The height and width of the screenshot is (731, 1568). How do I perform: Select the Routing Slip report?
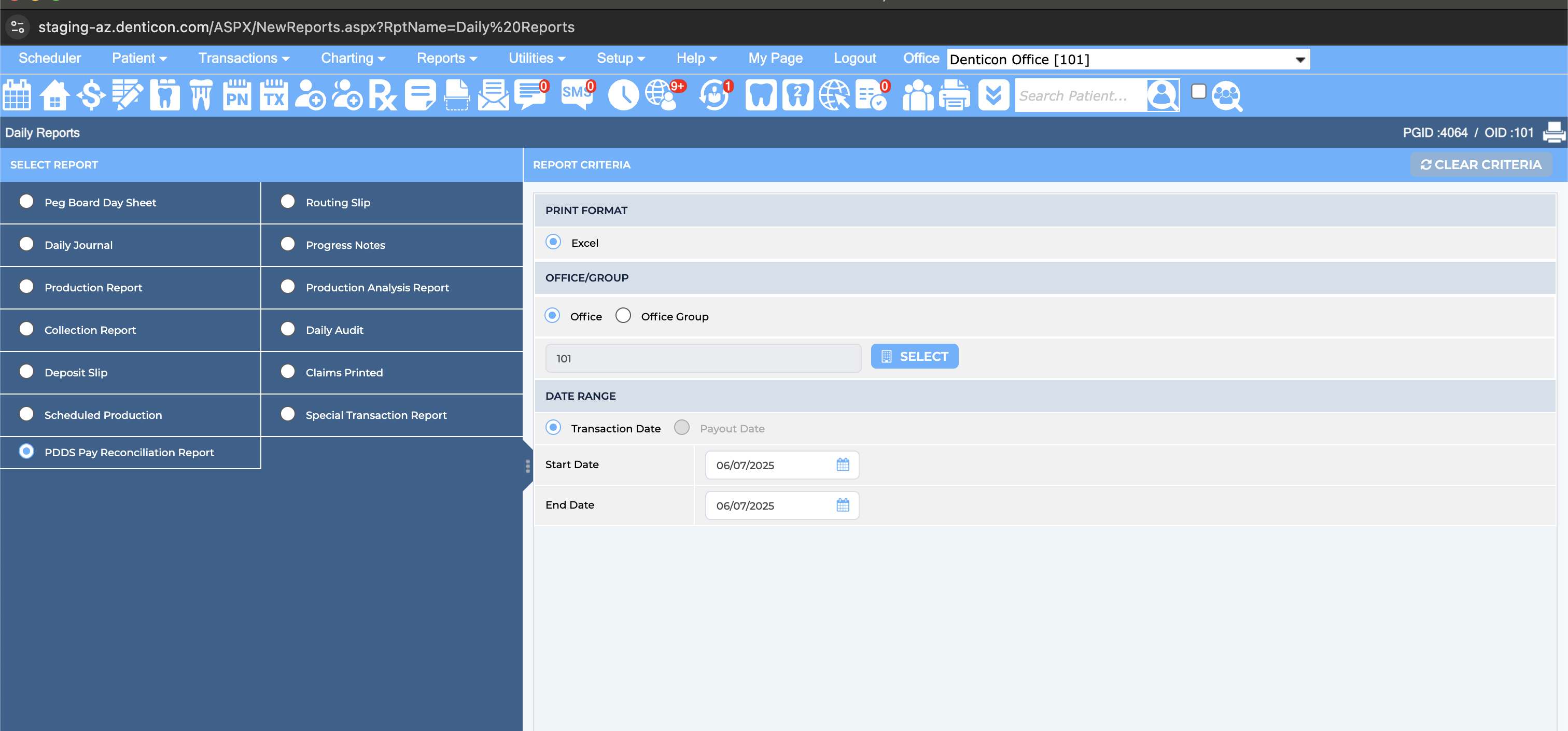click(x=288, y=202)
